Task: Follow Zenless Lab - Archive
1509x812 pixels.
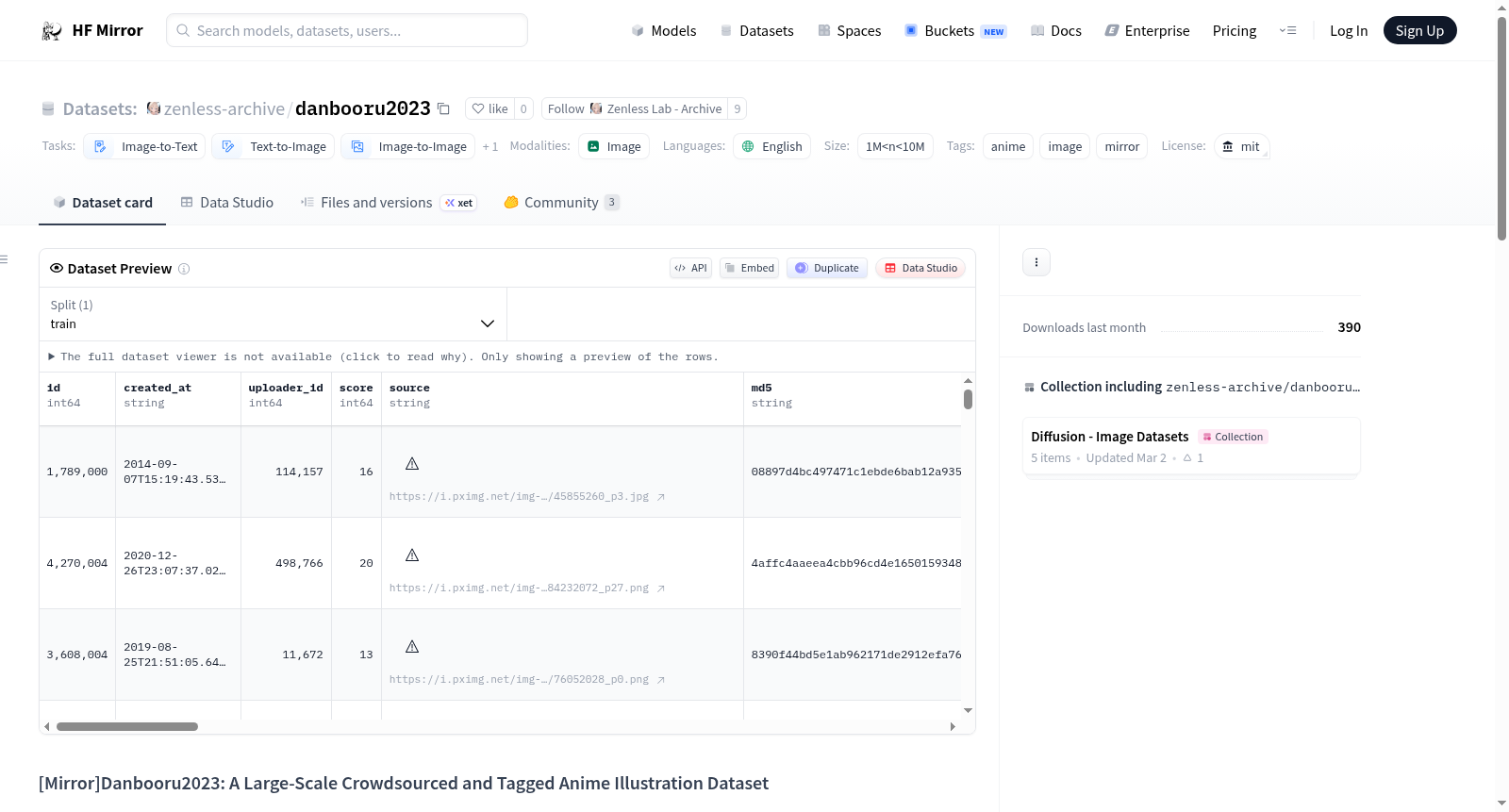Action: point(635,108)
